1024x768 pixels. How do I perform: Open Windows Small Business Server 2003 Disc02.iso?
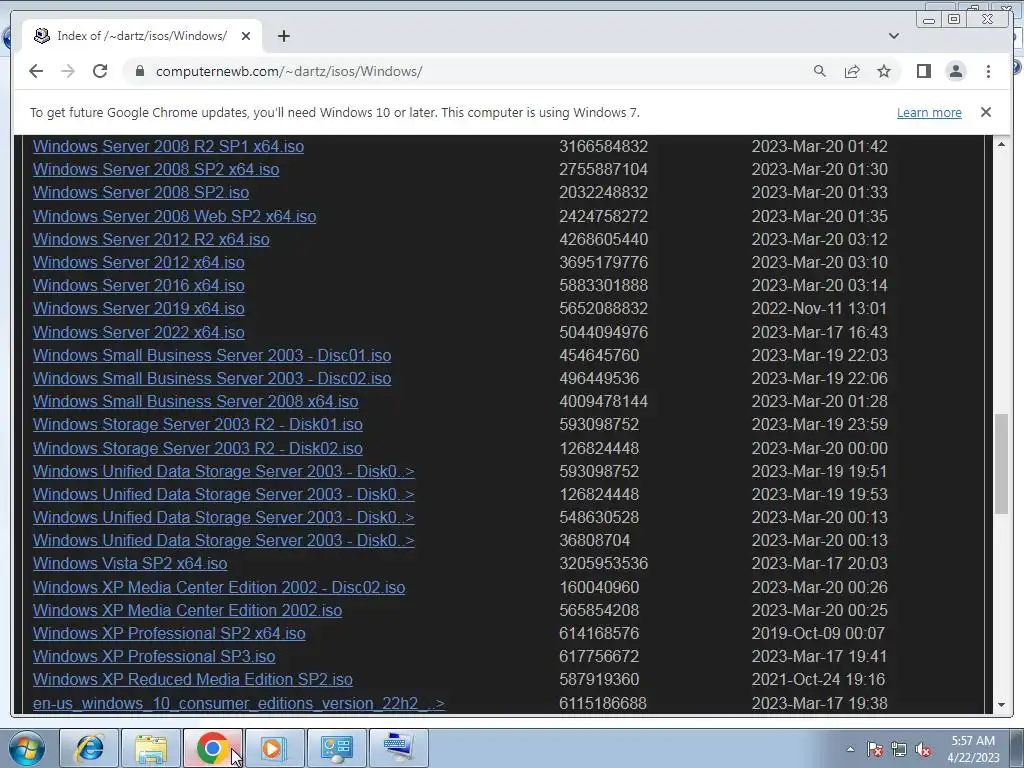click(x=212, y=378)
